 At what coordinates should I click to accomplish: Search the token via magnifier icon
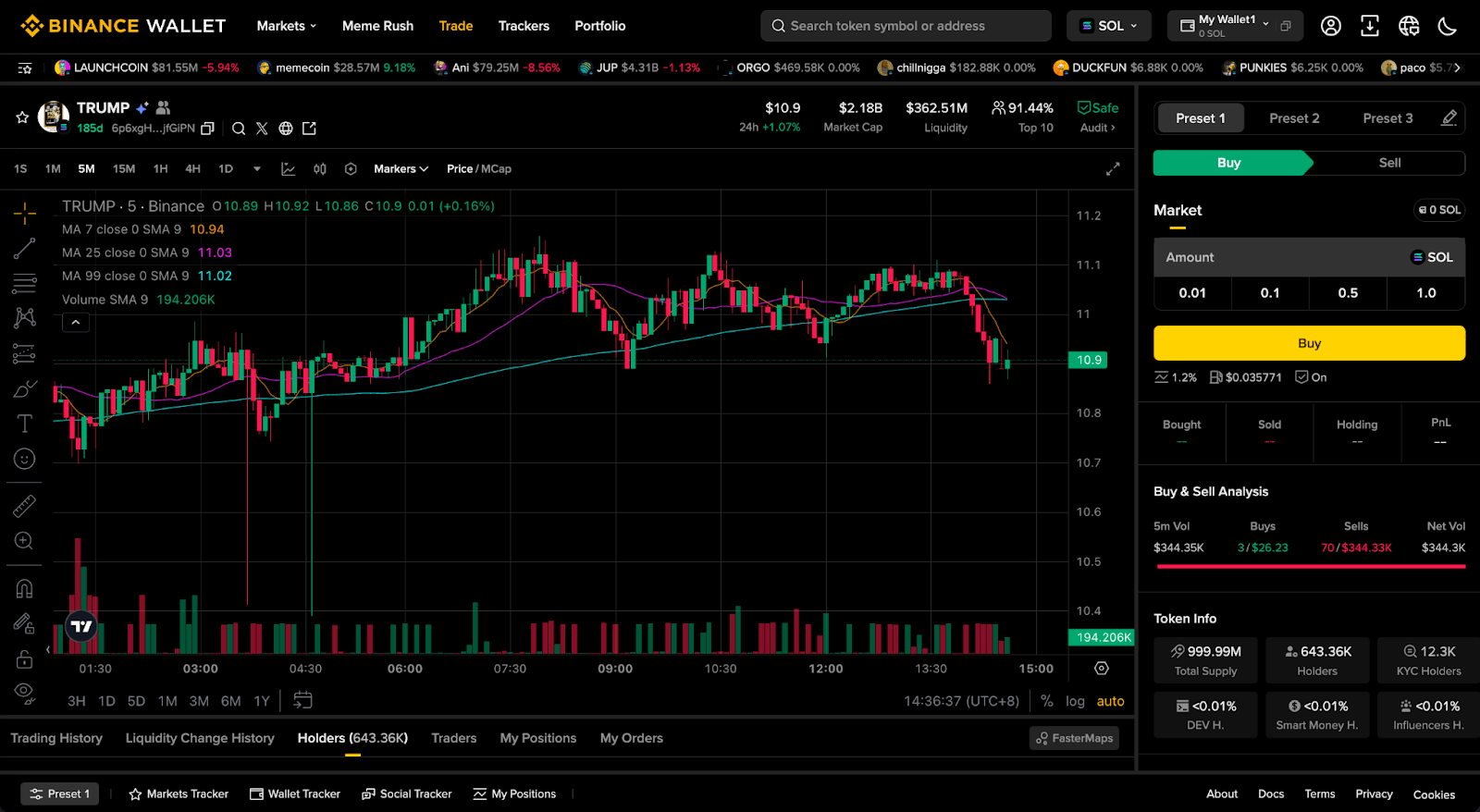tap(239, 129)
